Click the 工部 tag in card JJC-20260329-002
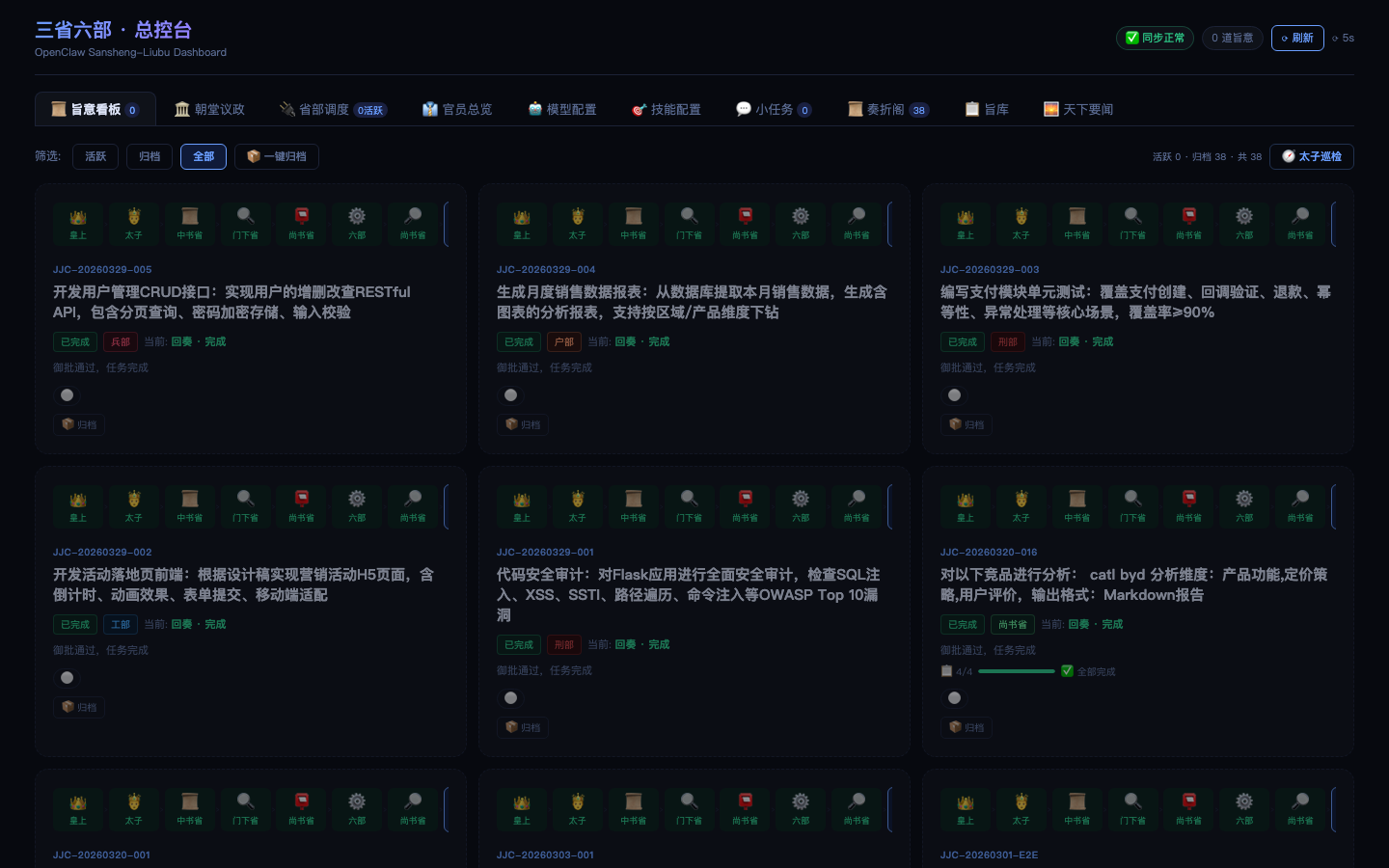The width and height of the screenshot is (1389, 868). pos(121,624)
